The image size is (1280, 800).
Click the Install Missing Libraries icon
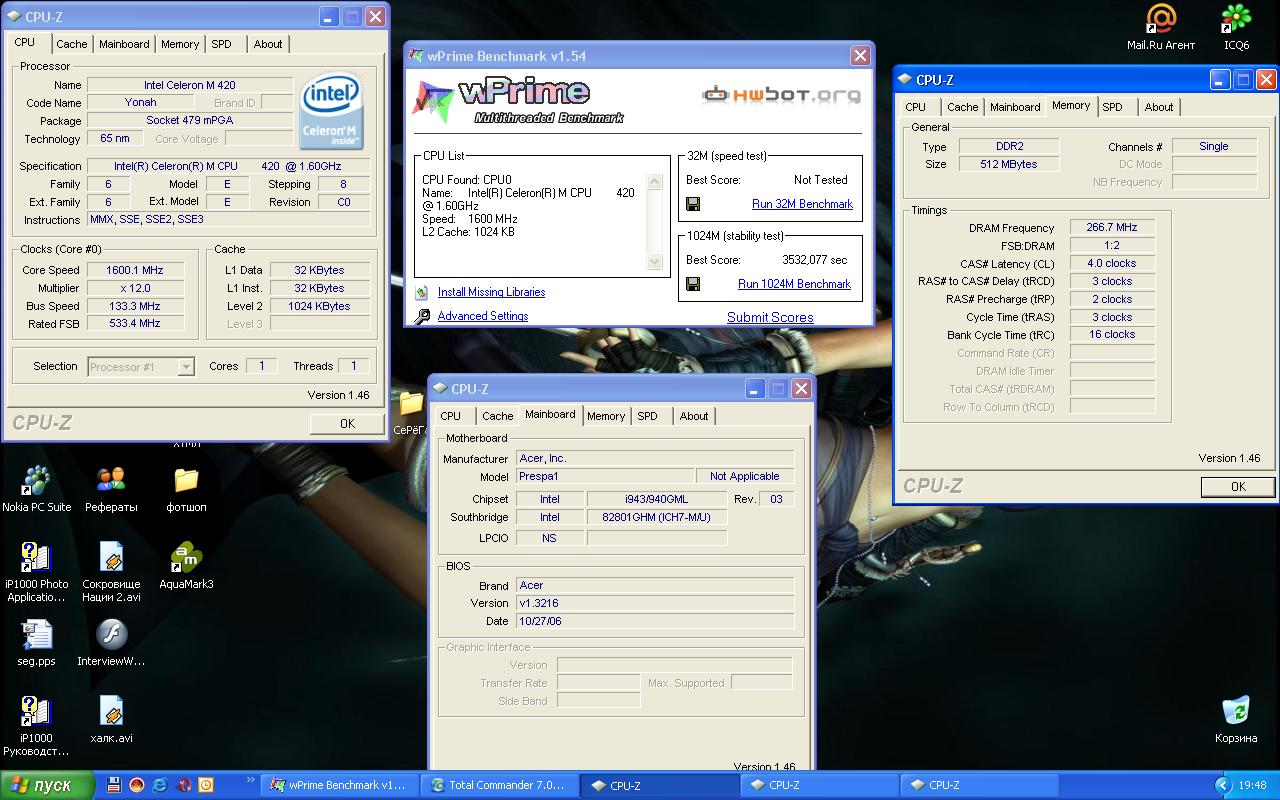coord(422,292)
